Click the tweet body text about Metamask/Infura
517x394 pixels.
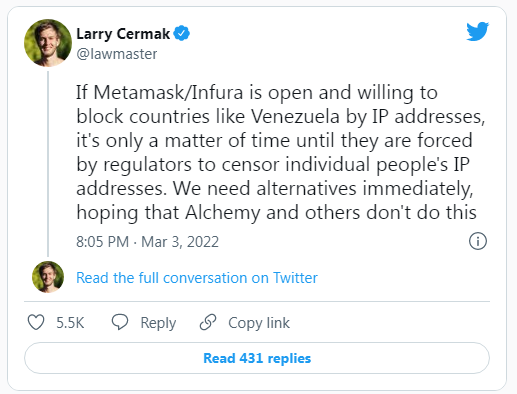[280, 152]
